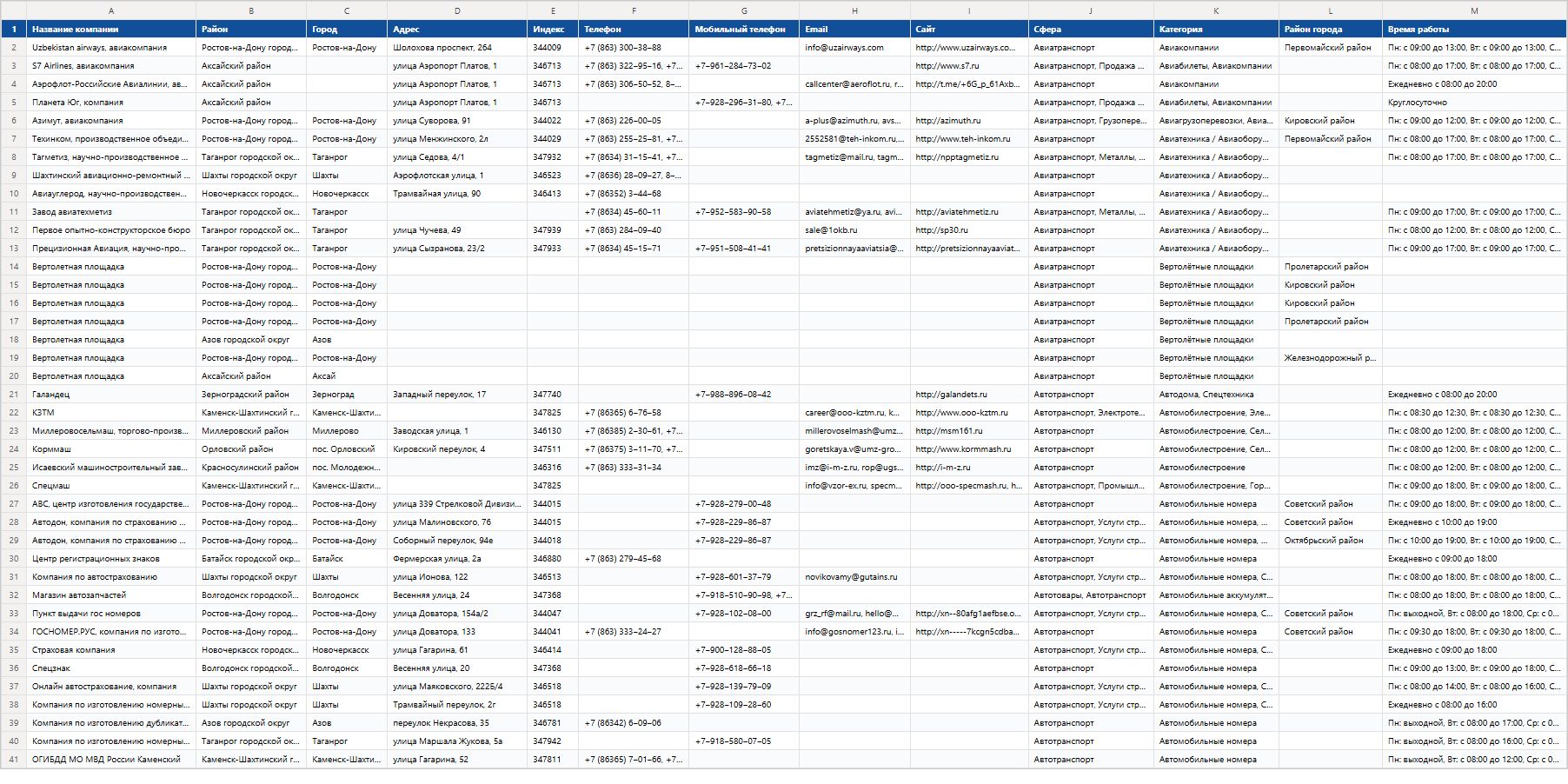This screenshot has height=784, width=1568.
Task: Select address "улица Гагарина, 52"
Action: pos(457,760)
